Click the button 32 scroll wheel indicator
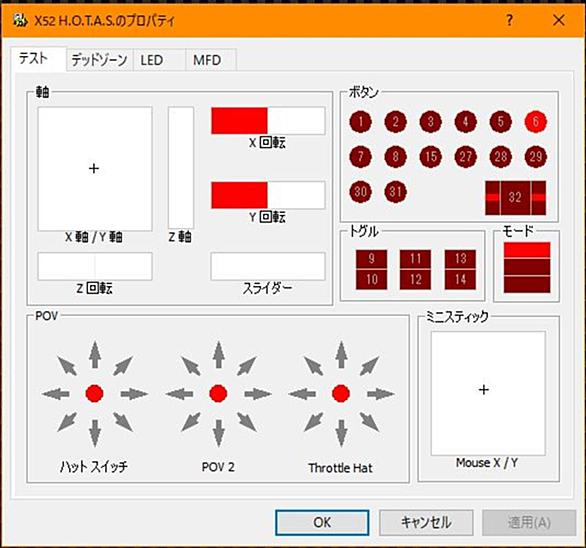Image resolution: width=586 pixels, height=548 pixels. click(515, 198)
